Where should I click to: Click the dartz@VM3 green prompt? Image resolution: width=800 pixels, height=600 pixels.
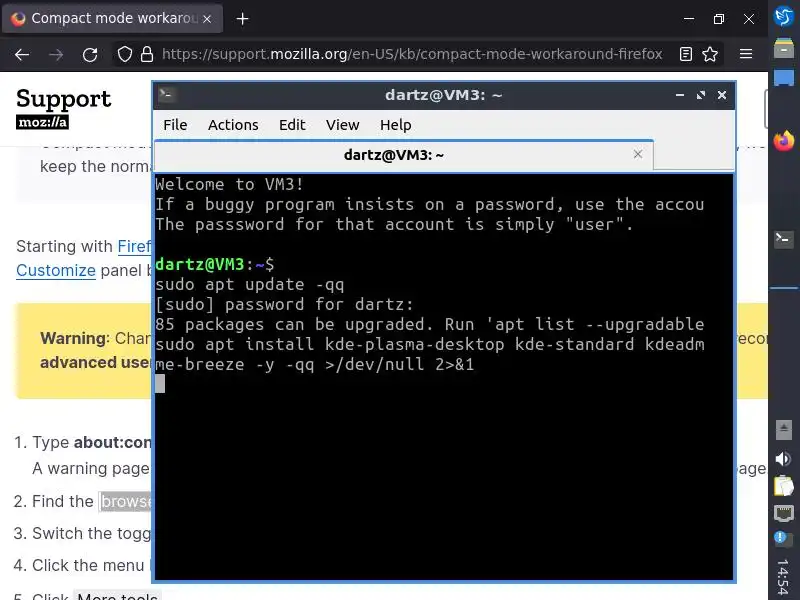coord(199,264)
